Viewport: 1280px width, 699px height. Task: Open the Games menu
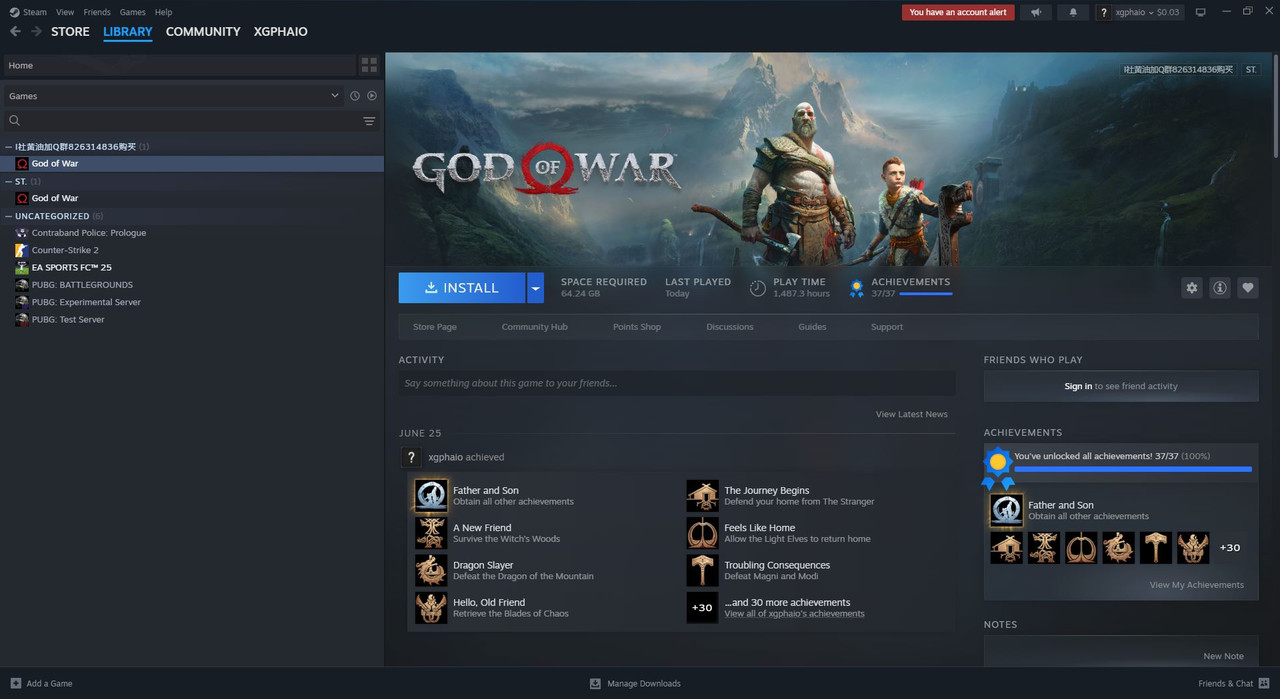[x=132, y=12]
